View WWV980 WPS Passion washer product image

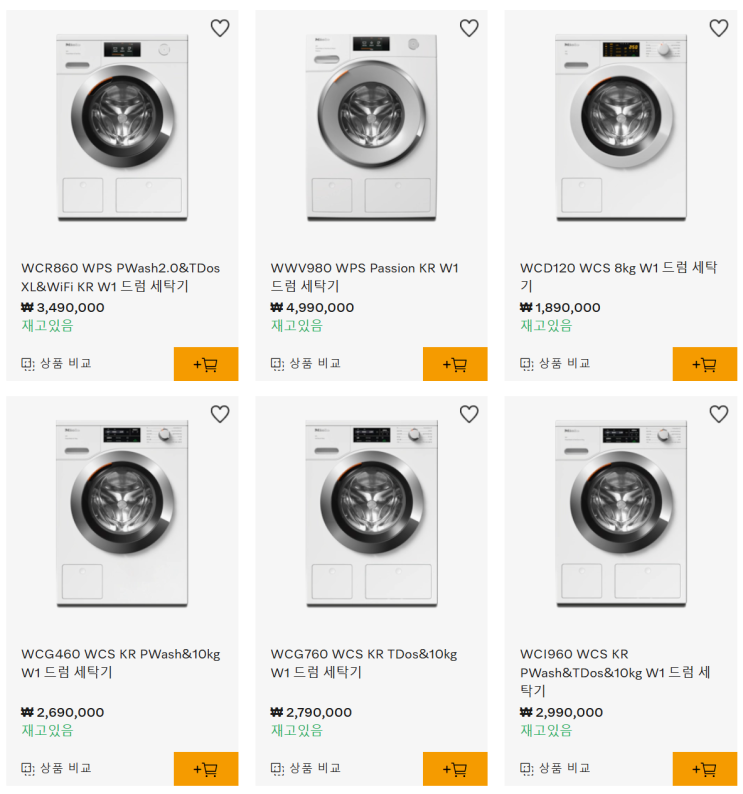(x=372, y=127)
